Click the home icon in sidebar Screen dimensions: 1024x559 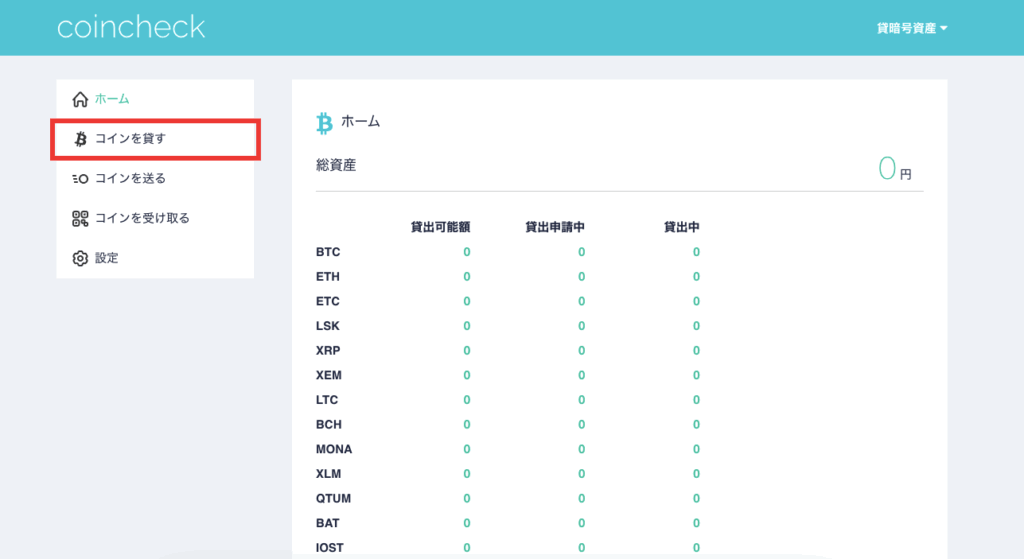tap(81, 99)
